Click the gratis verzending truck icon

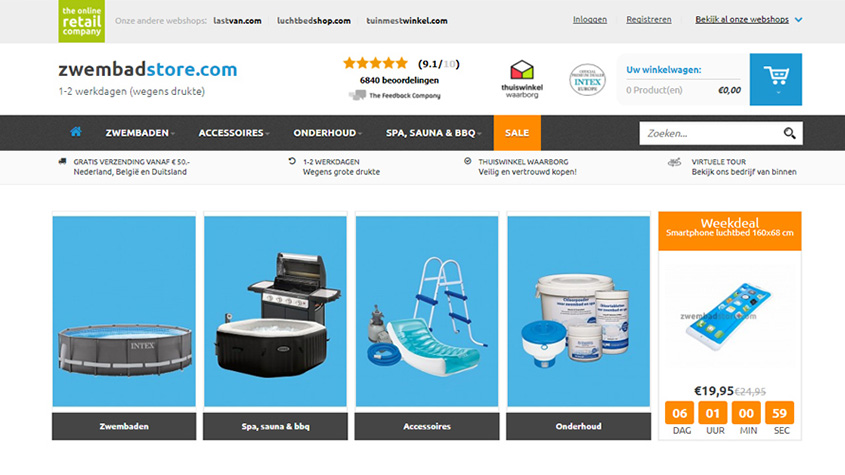point(63,161)
